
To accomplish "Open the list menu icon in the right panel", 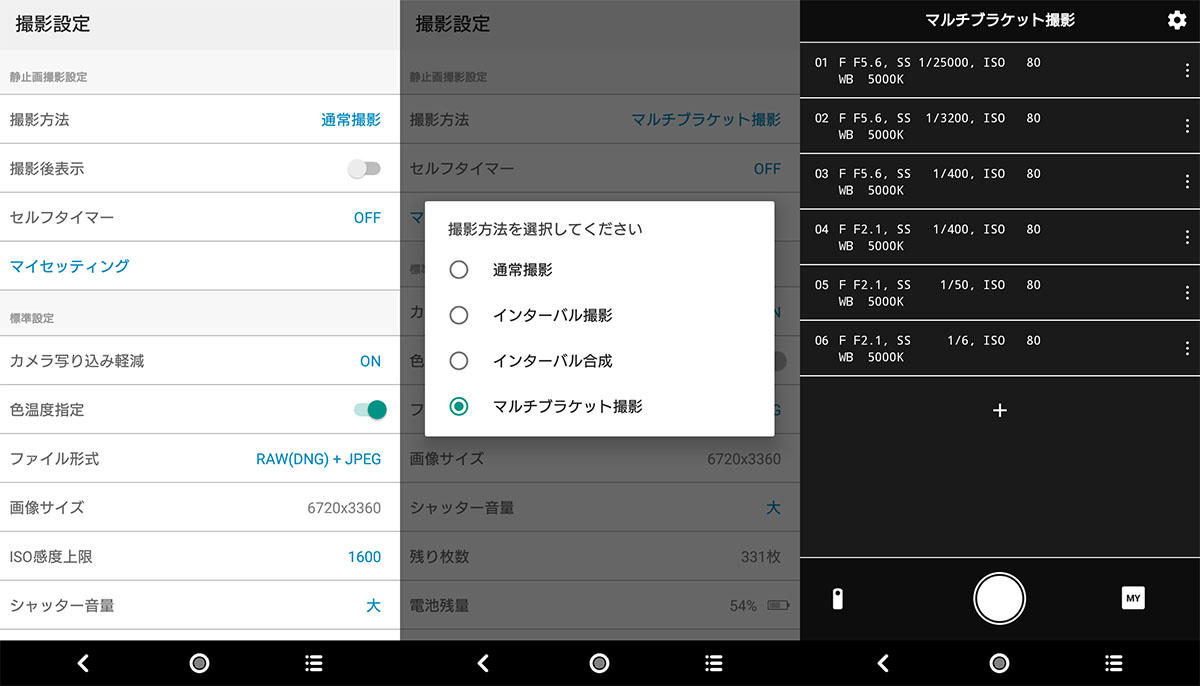I will pyautogui.click(x=1114, y=663).
